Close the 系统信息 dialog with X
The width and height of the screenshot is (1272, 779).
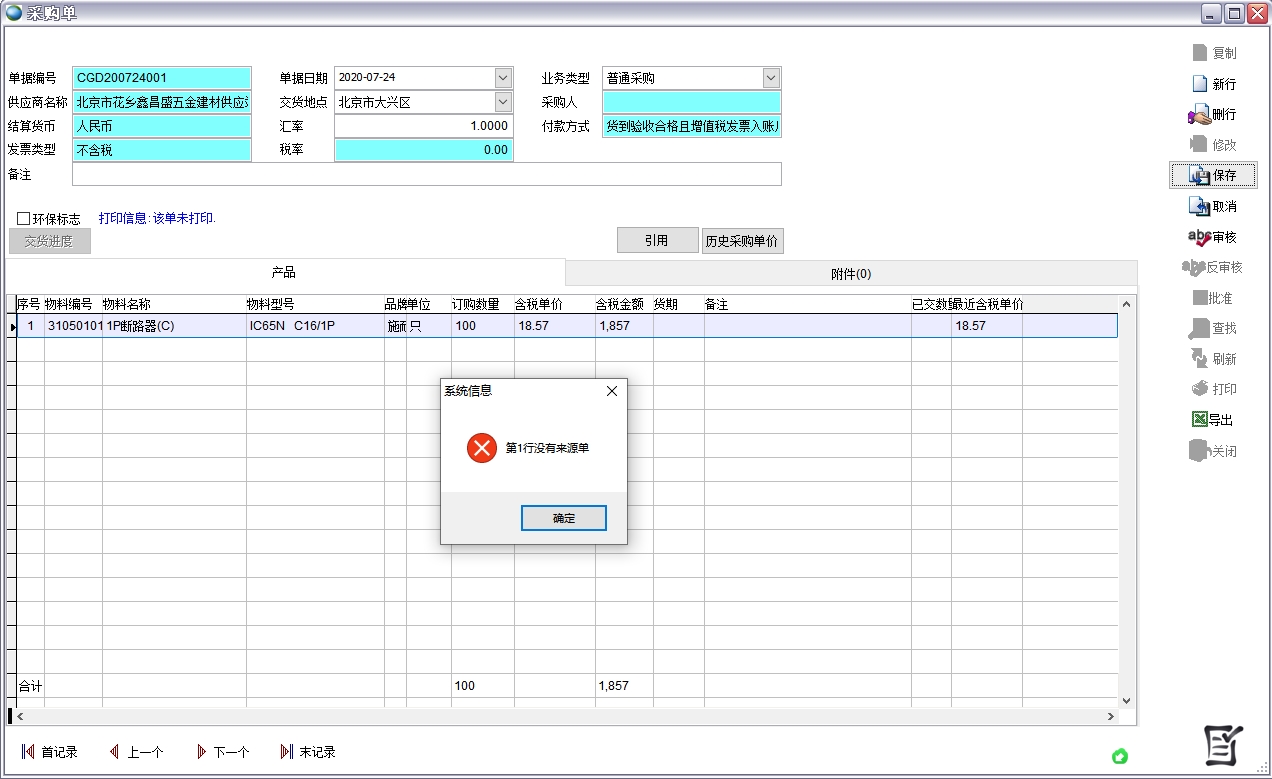(x=612, y=391)
